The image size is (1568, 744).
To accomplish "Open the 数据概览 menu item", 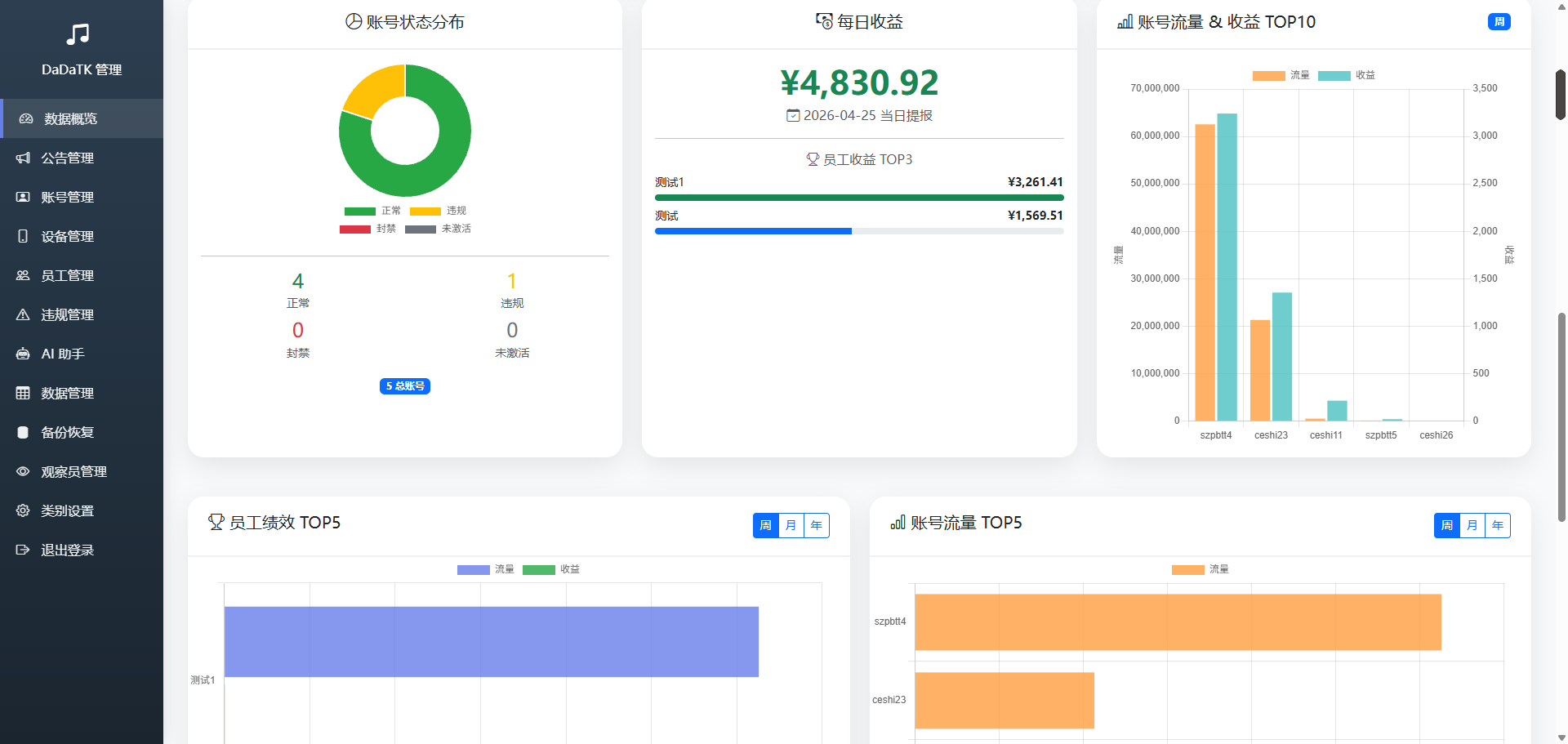I will point(70,118).
